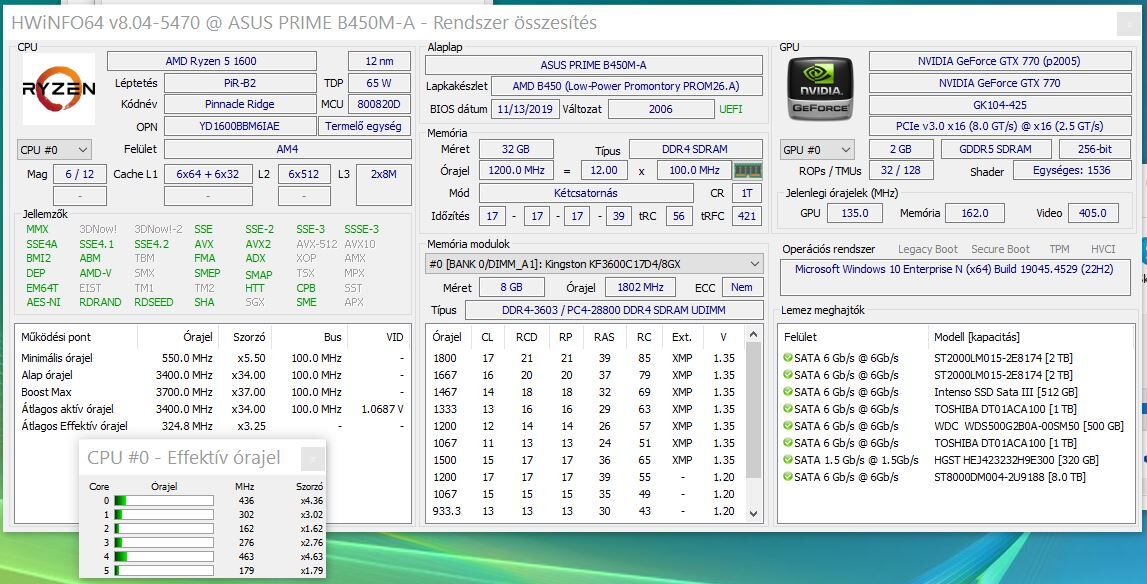
Task: Click the 1800 XMP timing row
Action: [585, 359]
